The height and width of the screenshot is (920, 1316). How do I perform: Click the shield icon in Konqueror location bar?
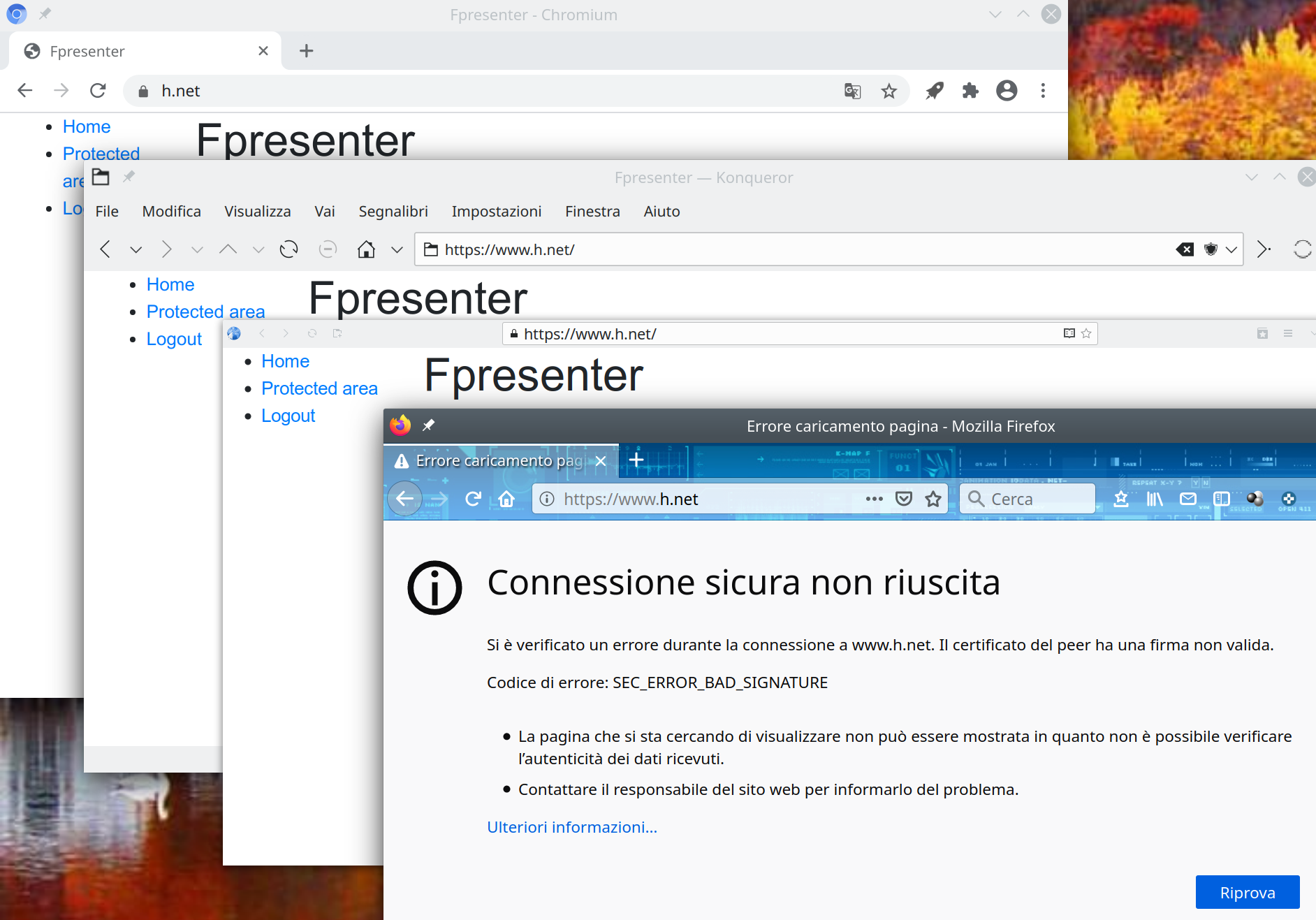[1211, 249]
